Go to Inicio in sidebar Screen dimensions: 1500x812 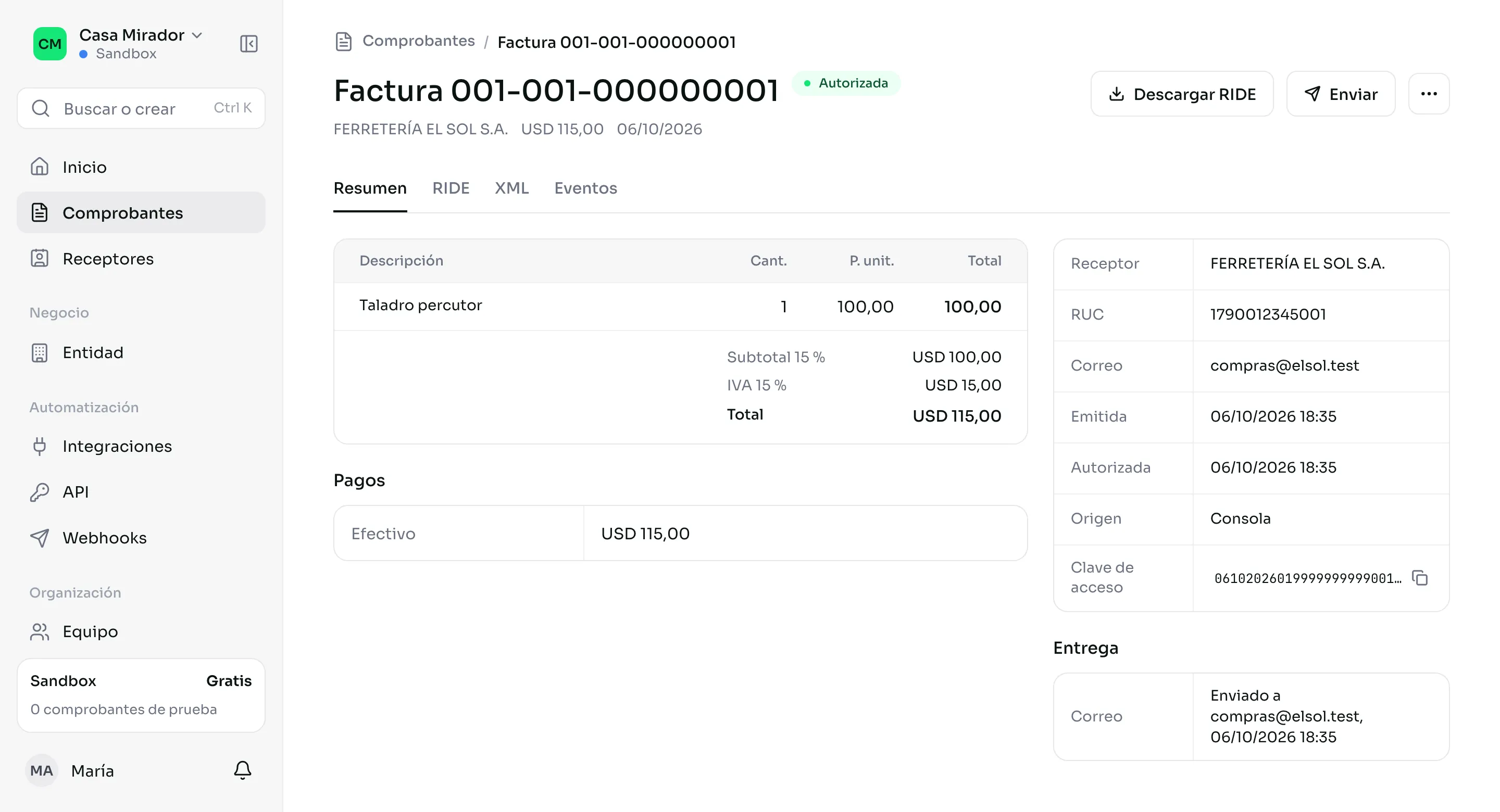click(x=141, y=167)
